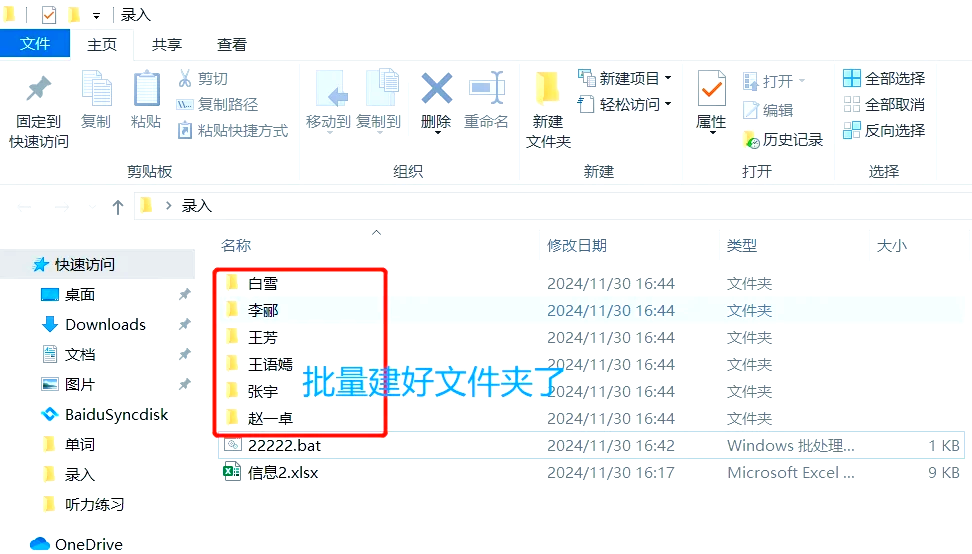Open Customize Quick Access Toolbar dropdown

tap(96, 15)
